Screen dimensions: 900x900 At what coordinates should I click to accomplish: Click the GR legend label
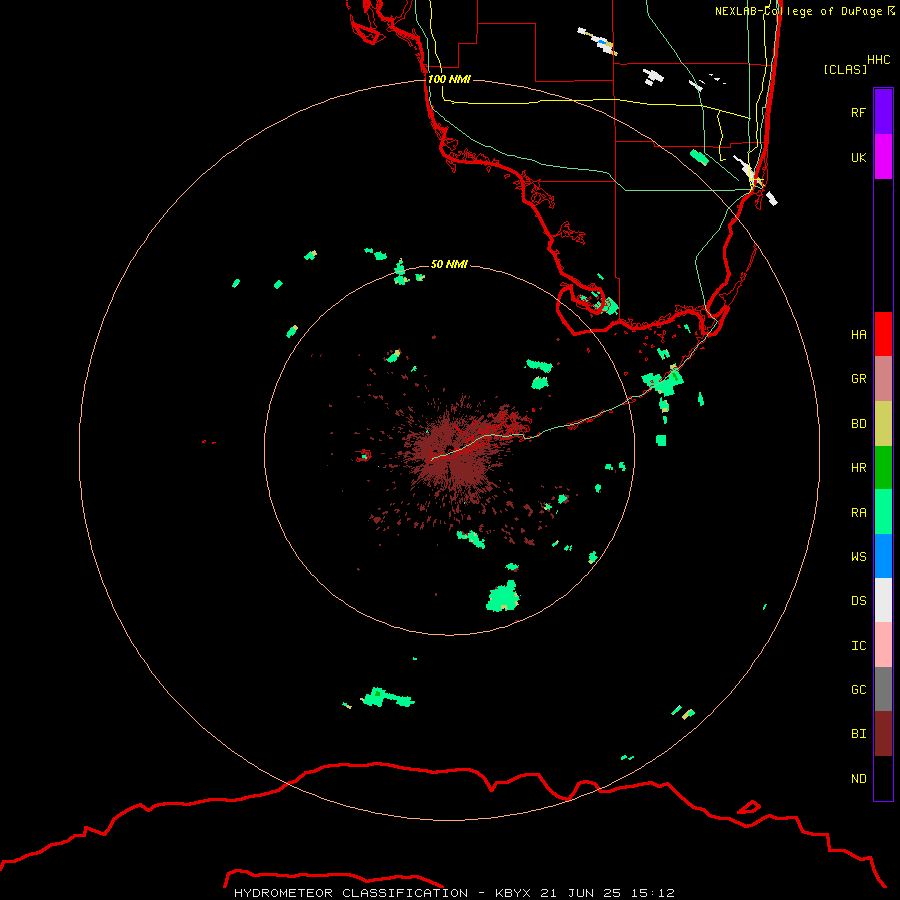858,379
